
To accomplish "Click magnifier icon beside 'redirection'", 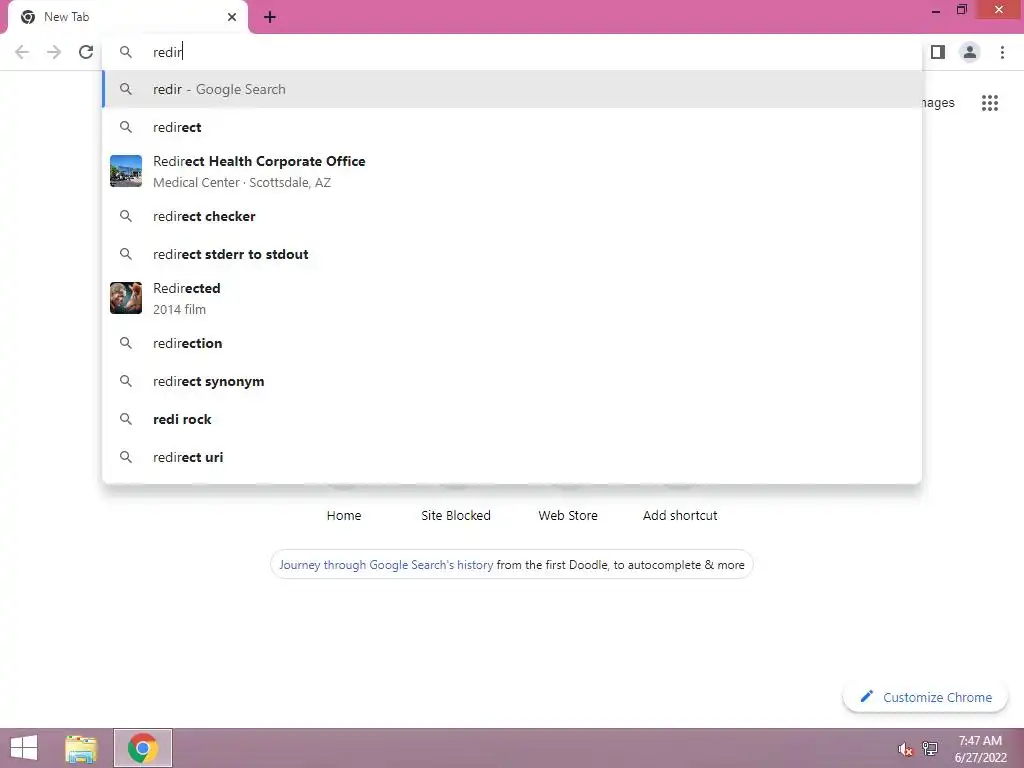I will [x=126, y=344].
